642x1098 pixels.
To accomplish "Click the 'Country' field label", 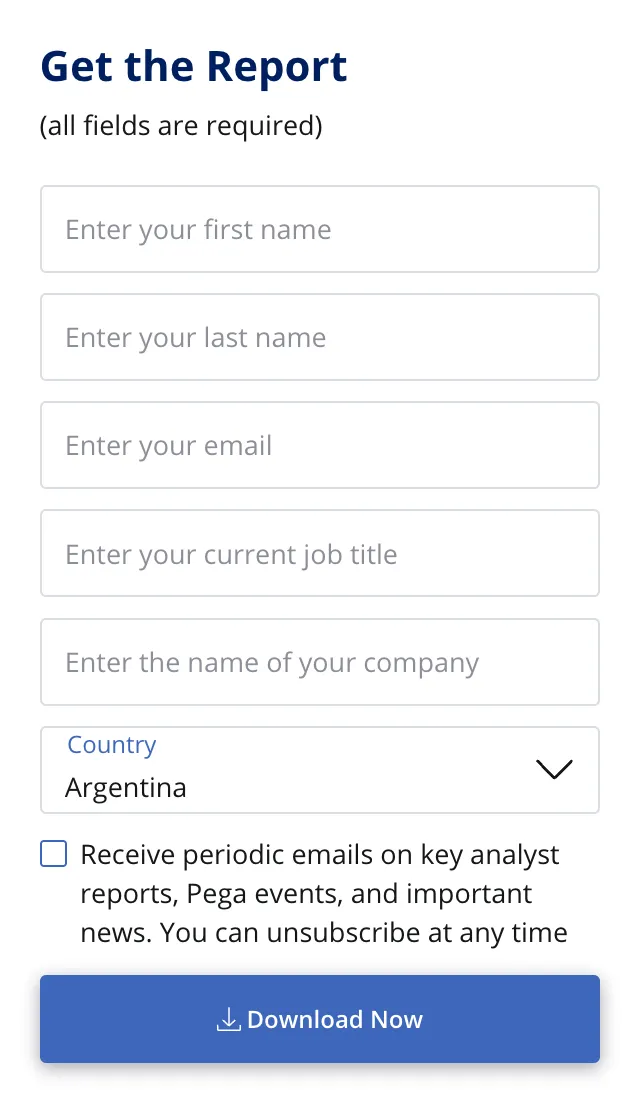I will pos(112,745).
